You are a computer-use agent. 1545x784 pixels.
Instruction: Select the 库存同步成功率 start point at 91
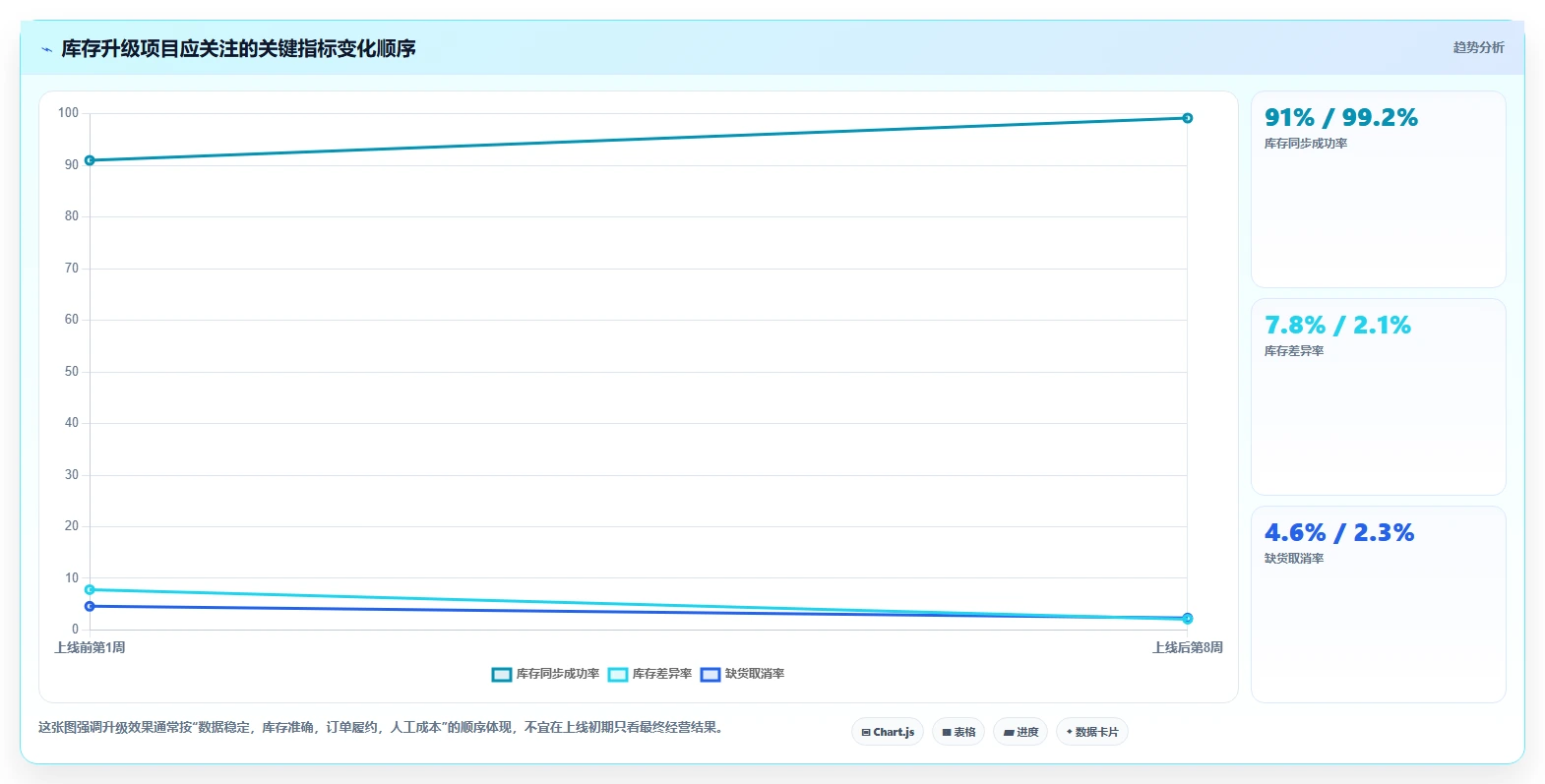pos(90,160)
